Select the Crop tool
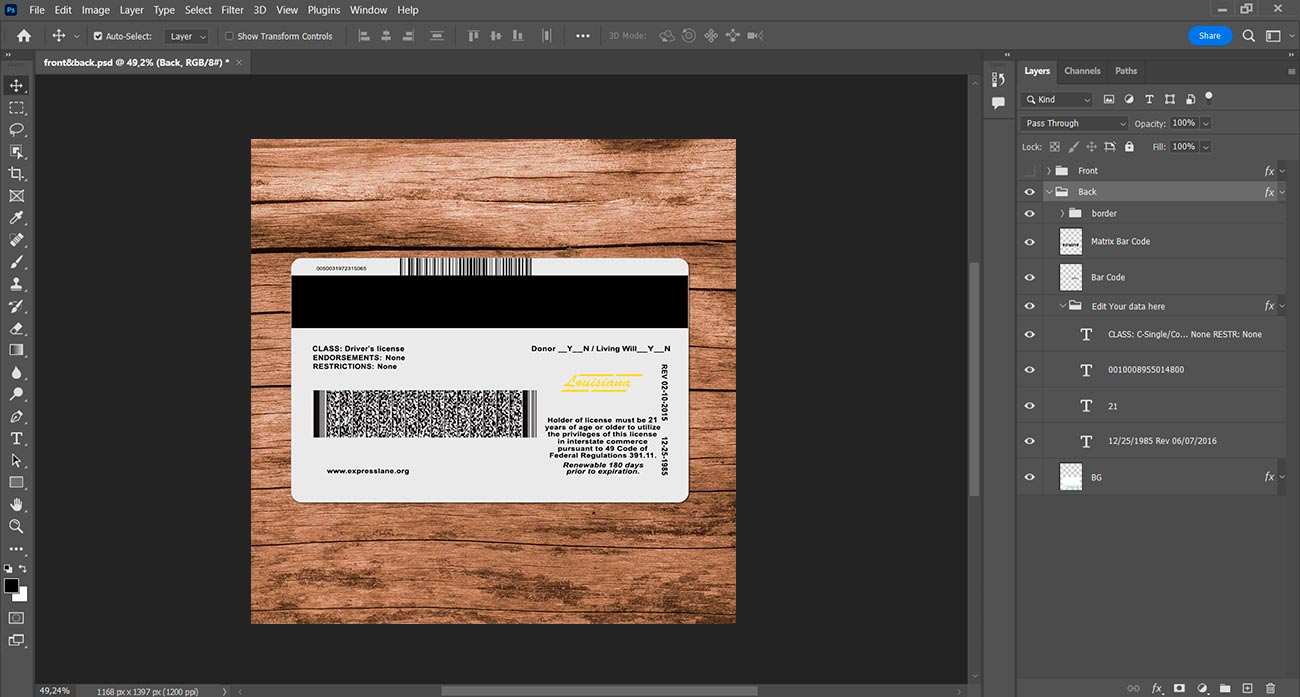 16,173
